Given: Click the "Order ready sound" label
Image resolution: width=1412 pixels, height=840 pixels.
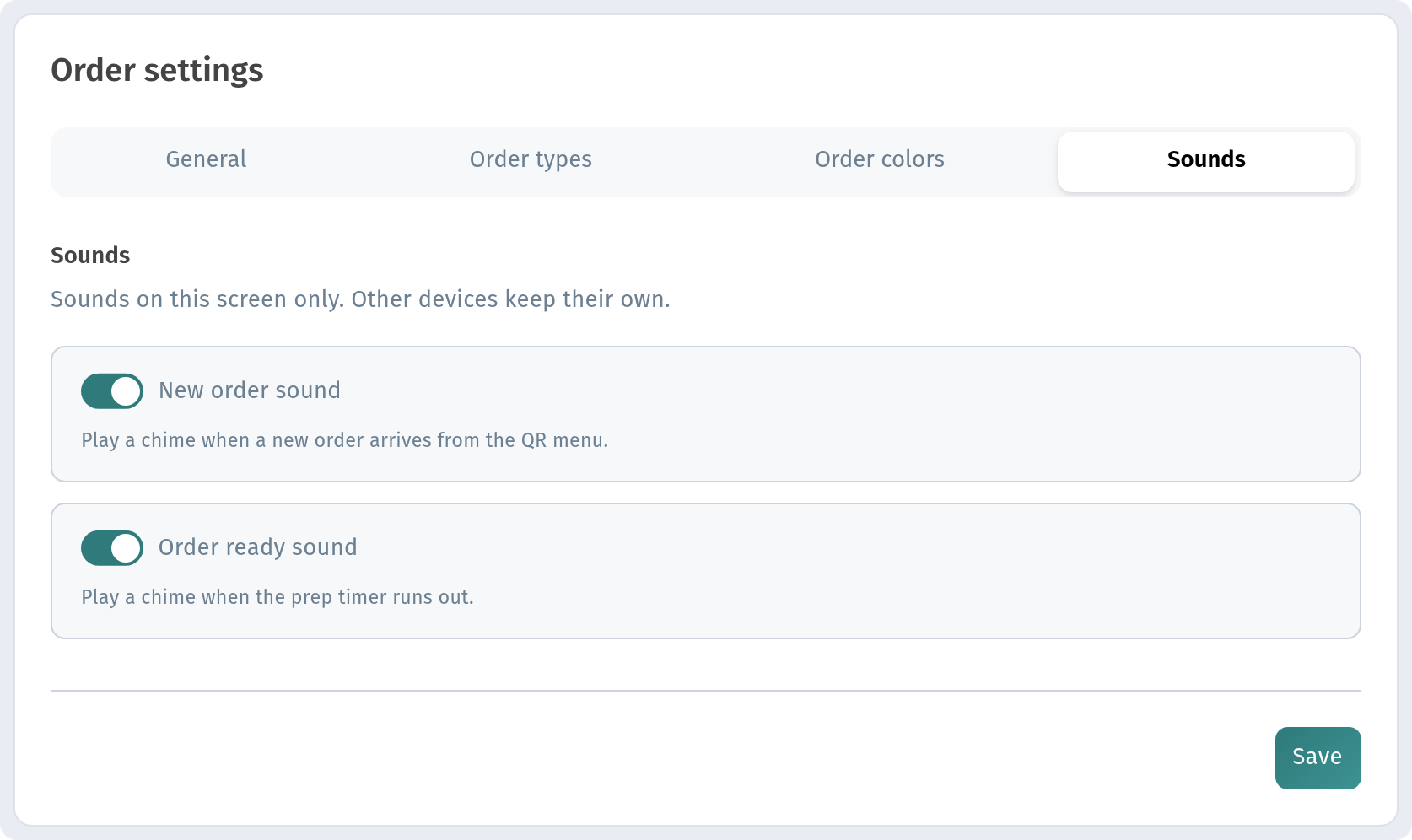Looking at the screenshot, I should pos(258,547).
